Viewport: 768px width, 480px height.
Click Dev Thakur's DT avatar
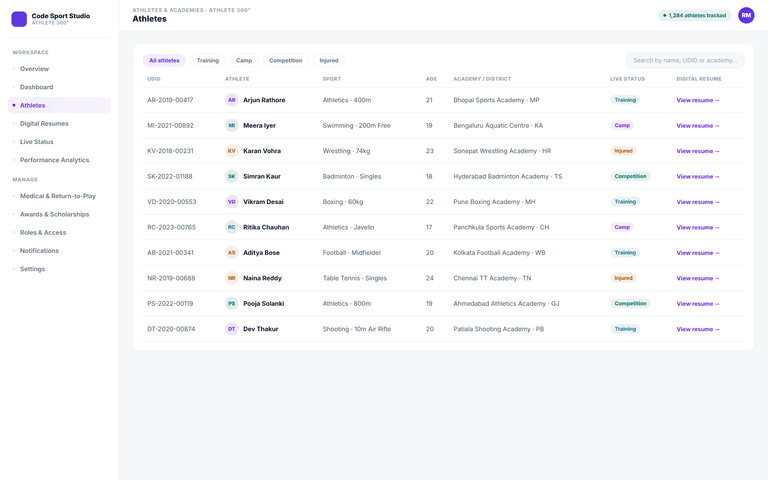point(232,329)
